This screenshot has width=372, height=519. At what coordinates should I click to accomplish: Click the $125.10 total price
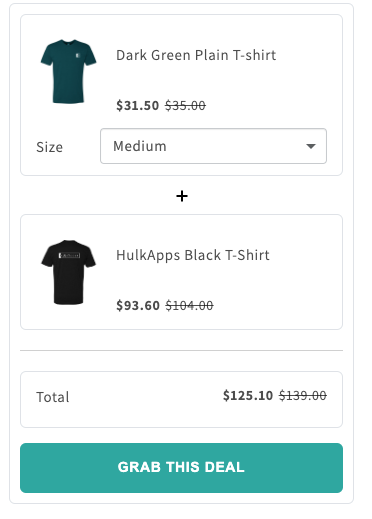248,395
